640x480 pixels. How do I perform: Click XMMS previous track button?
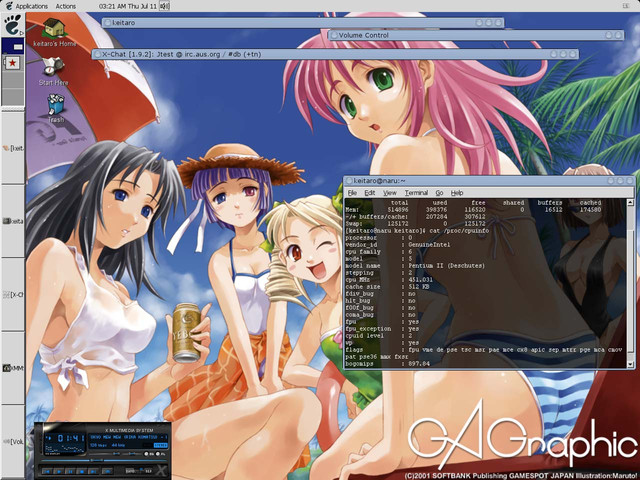[x=47, y=472]
